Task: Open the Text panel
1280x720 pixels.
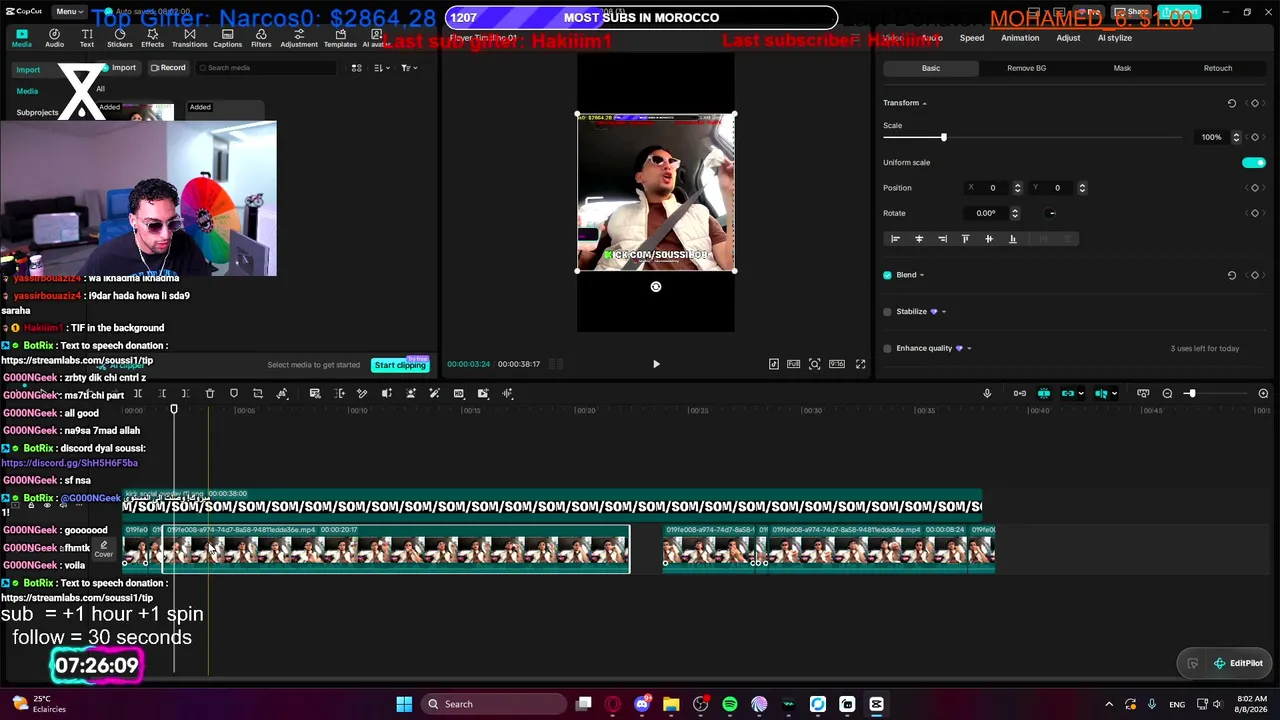Action: pos(87,38)
